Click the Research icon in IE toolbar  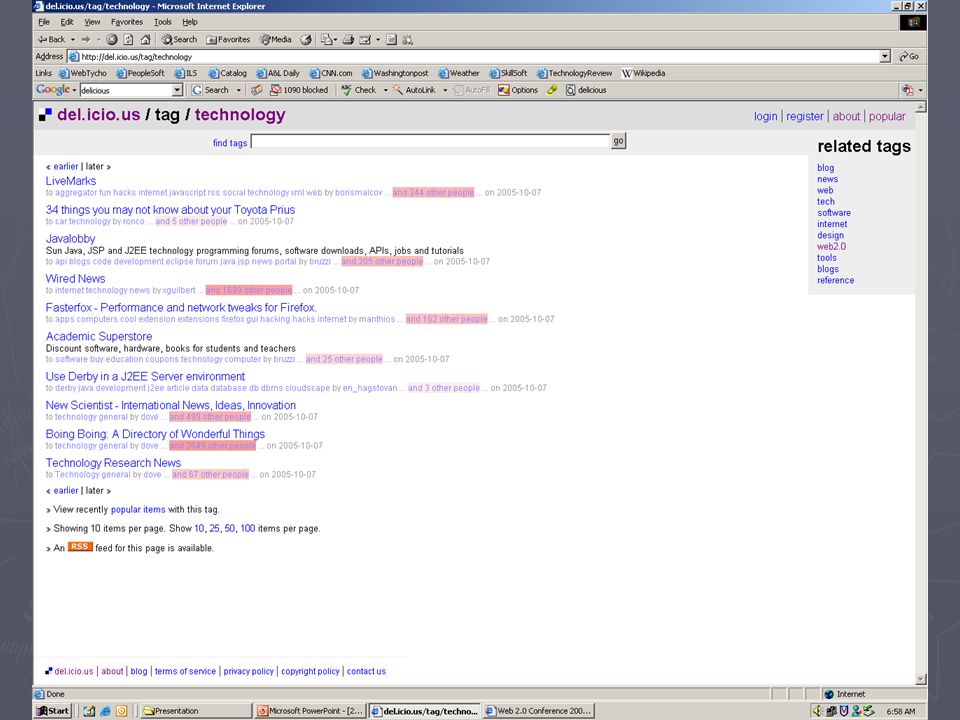tap(408, 39)
